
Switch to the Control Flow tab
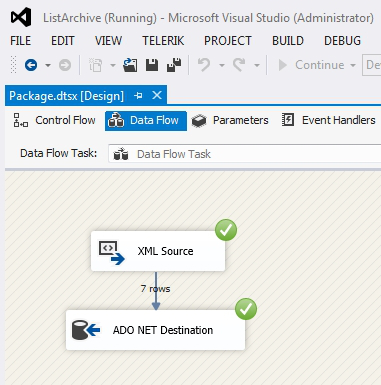[54, 120]
